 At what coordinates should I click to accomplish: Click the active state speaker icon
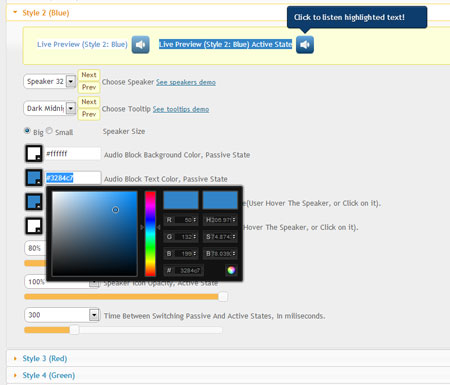[305, 45]
